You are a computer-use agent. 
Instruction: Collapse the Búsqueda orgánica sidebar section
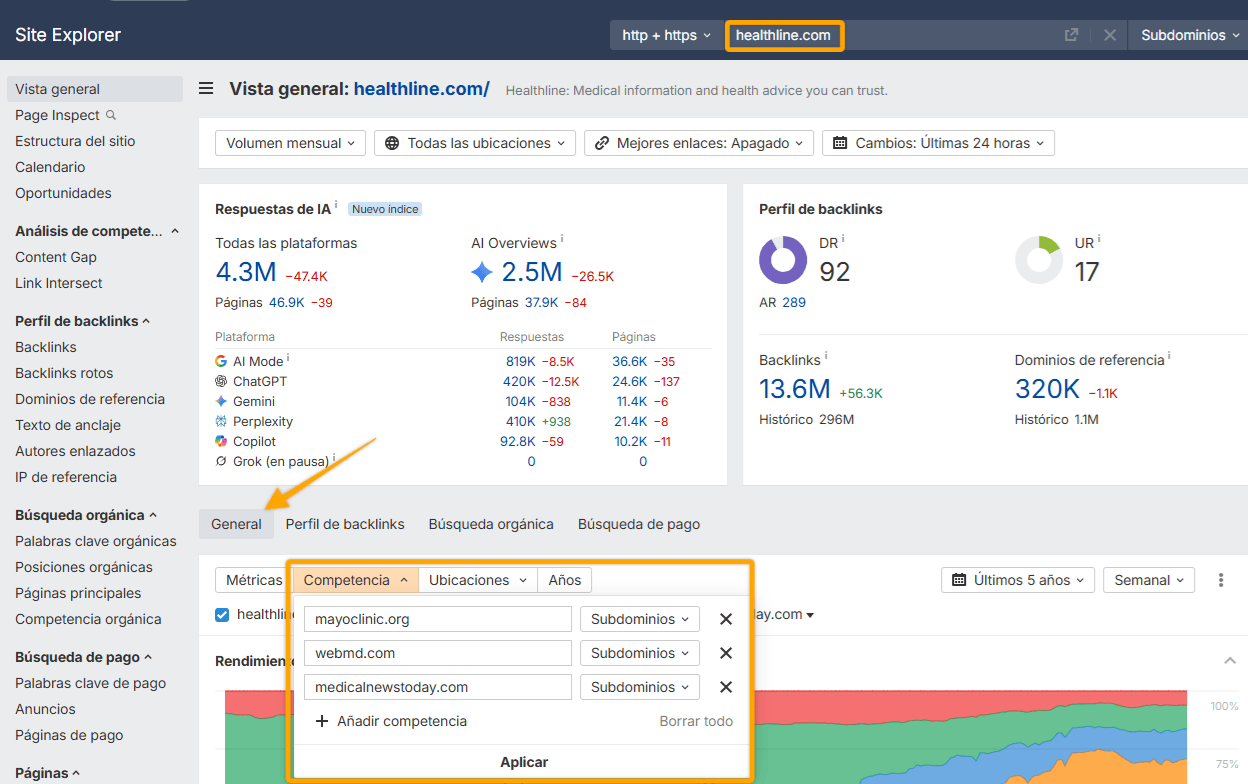pyautogui.click(x=153, y=515)
